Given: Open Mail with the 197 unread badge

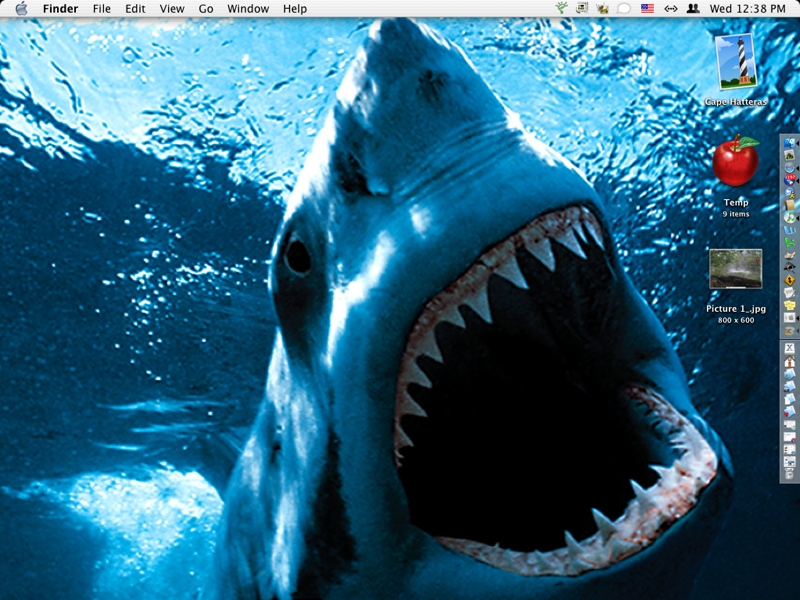Looking at the screenshot, I should [789, 180].
